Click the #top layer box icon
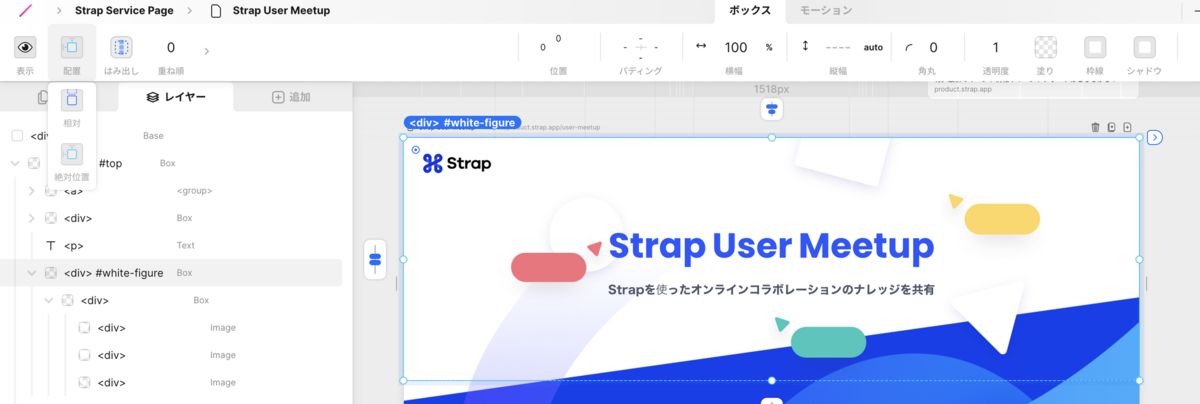Screen dimensions: 1200x404 tap(34, 163)
